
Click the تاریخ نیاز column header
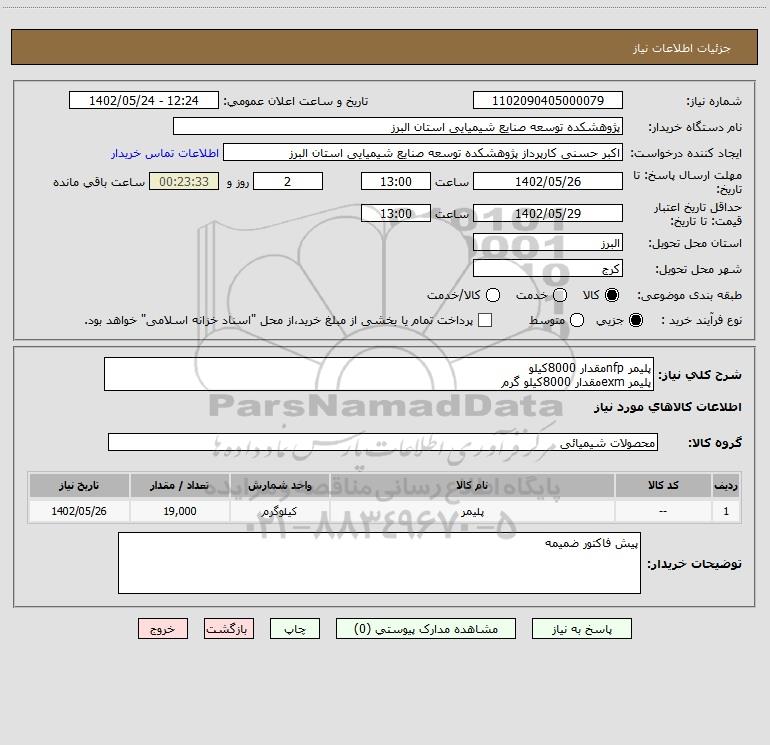pos(79,486)
